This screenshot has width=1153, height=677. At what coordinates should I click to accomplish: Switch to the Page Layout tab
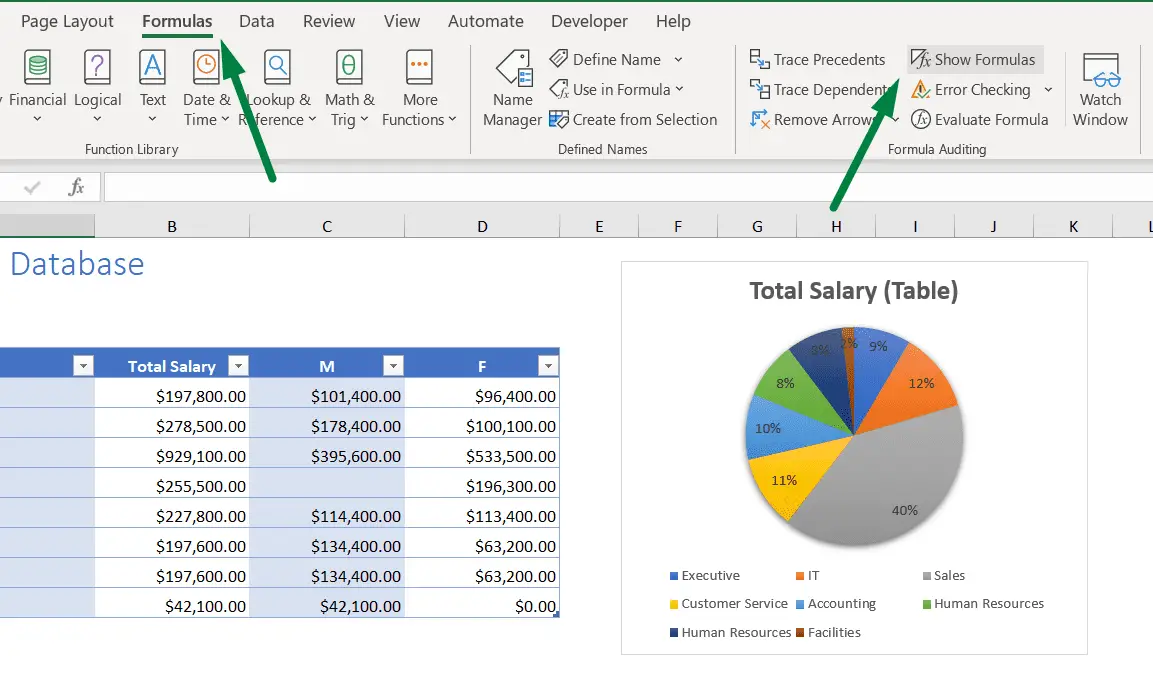pyautogui.click(x=67, y=21)
